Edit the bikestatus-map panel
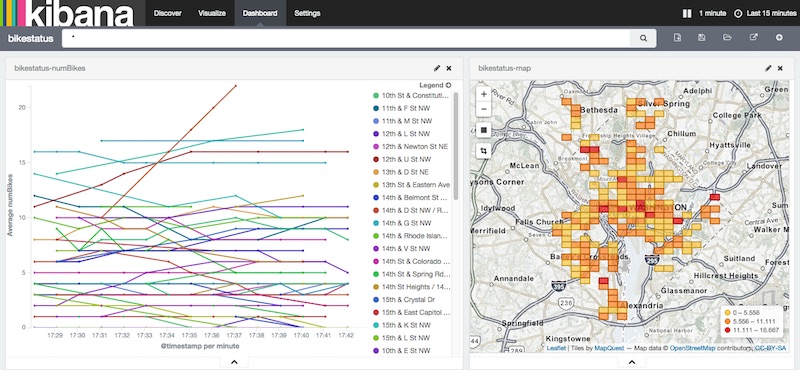 pyautogui.click(x=768, y=68)
